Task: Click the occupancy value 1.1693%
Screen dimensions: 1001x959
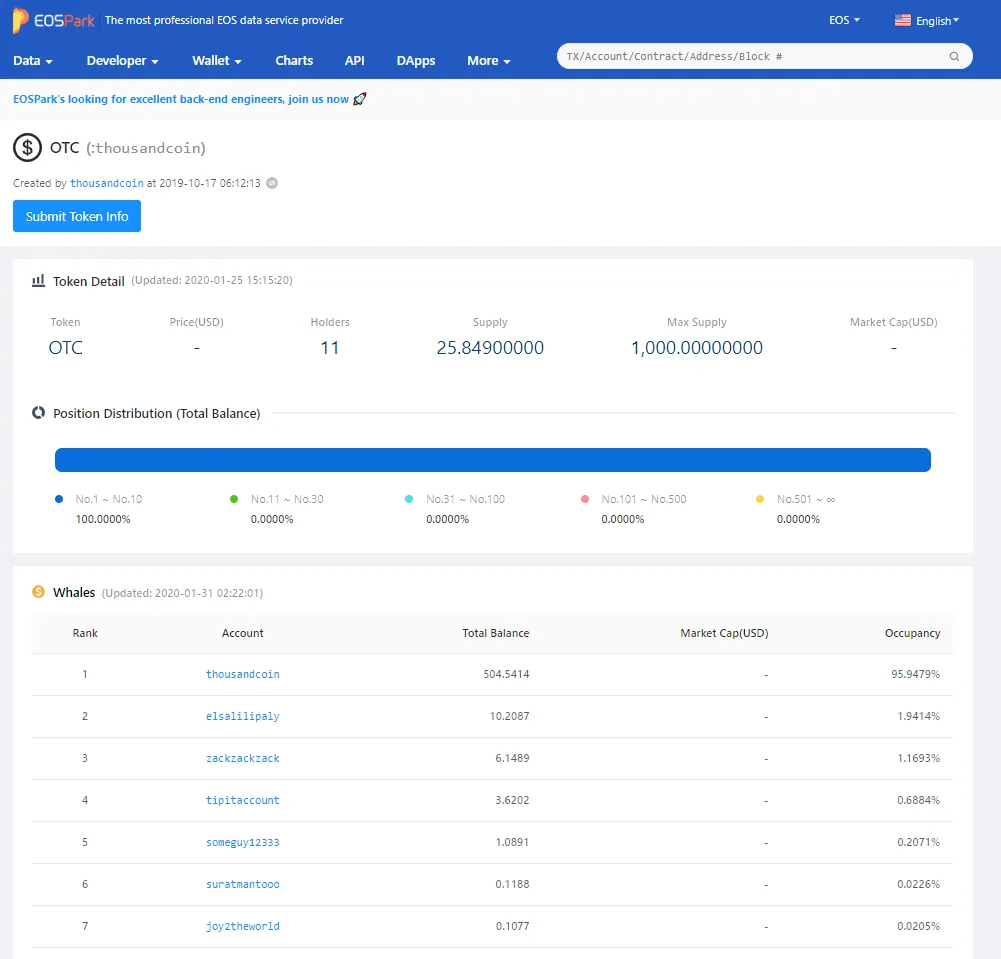Action: point(919,759)
